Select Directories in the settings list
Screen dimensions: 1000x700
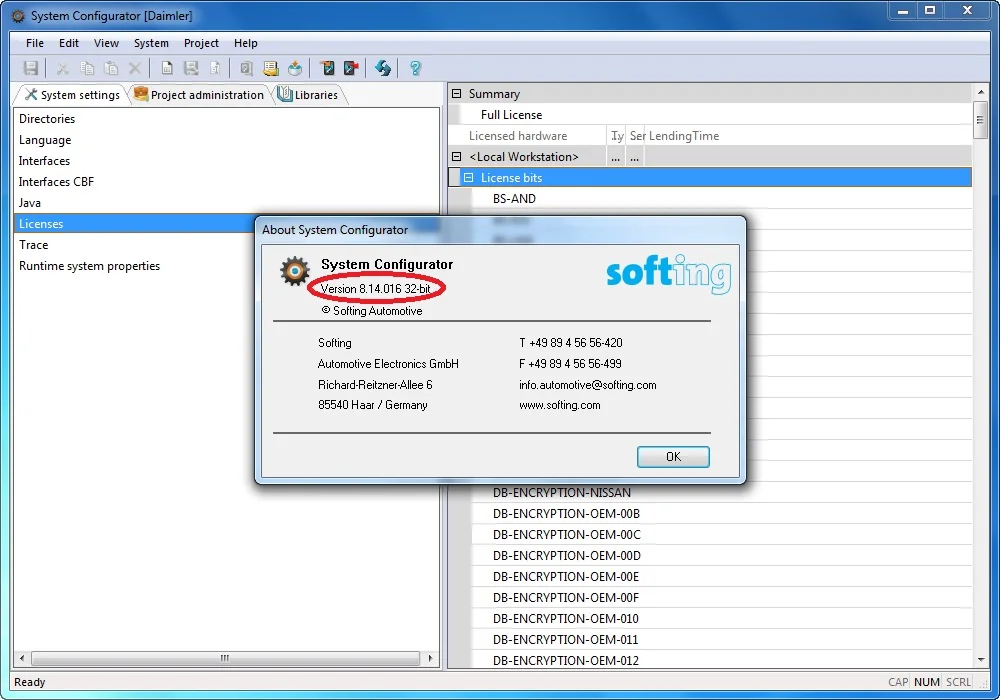[x=226, y=119]
